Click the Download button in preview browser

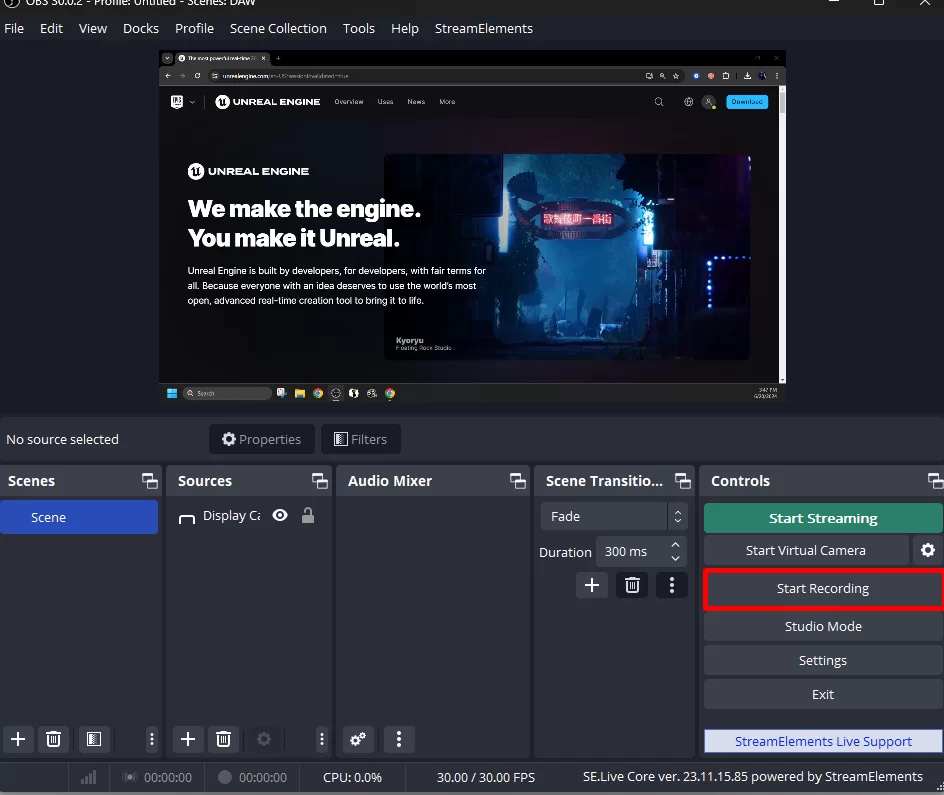click(747, 102)
